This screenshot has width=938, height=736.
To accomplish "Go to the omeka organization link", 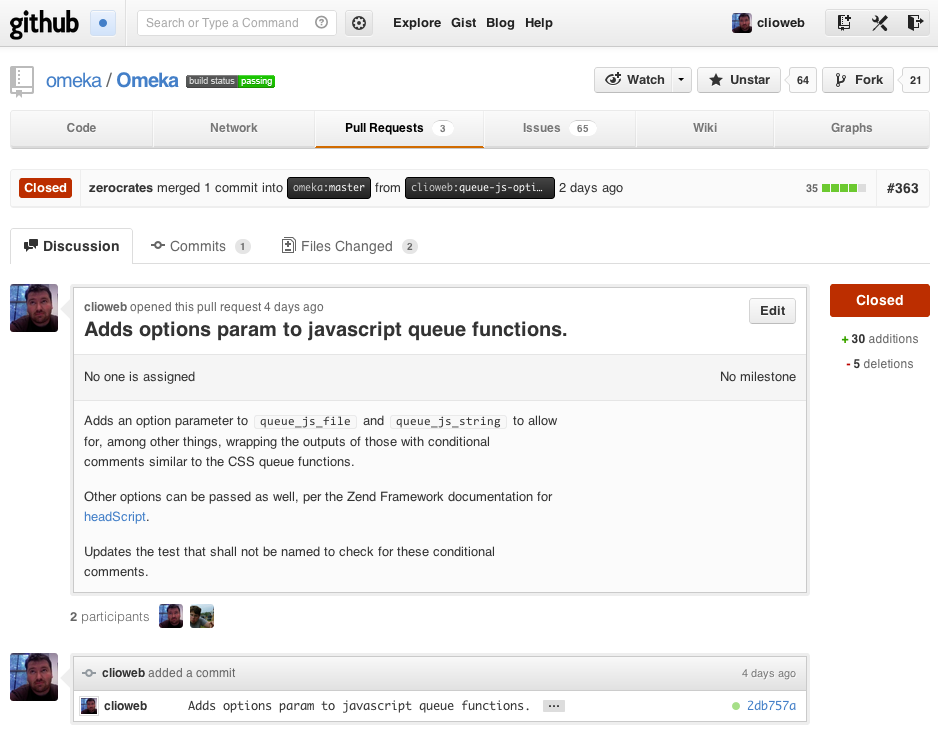I will coord(74,80).
